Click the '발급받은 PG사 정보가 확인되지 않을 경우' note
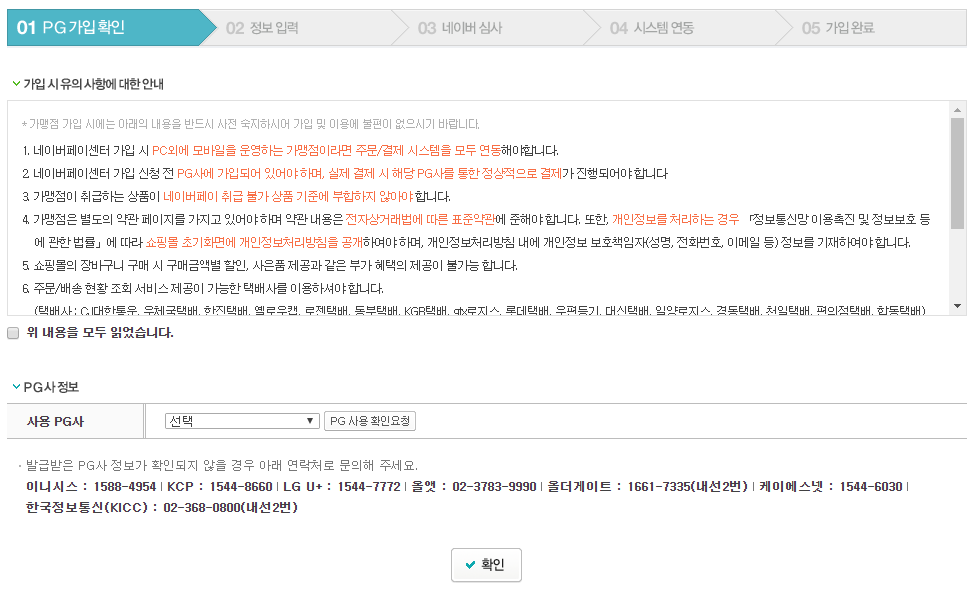 pos(221,465)
